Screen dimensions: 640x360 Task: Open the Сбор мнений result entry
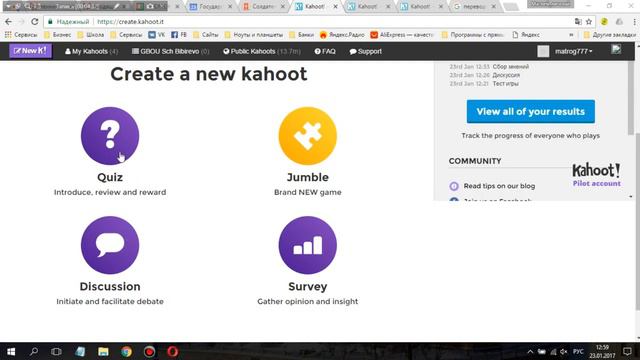tap(511, 67)
